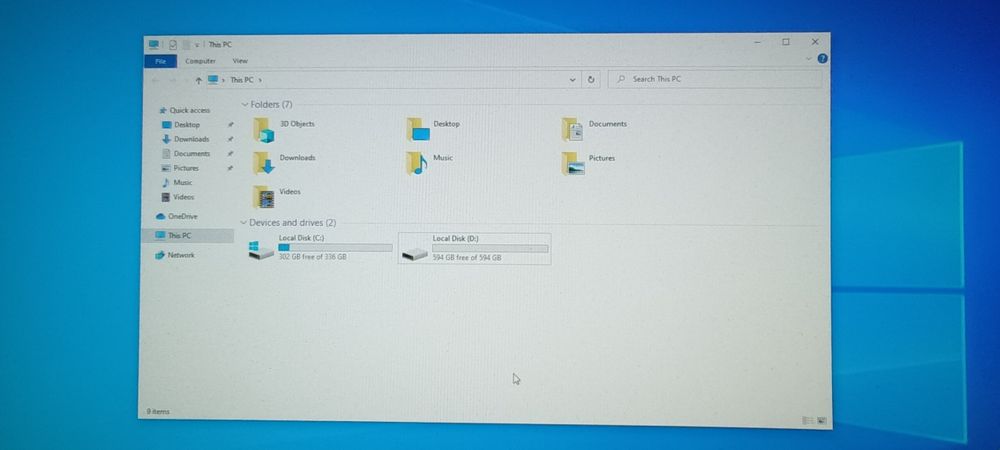Click the chevron after This PC in address bar
Screen dimensions: 1000x450
tap(260, 80)
